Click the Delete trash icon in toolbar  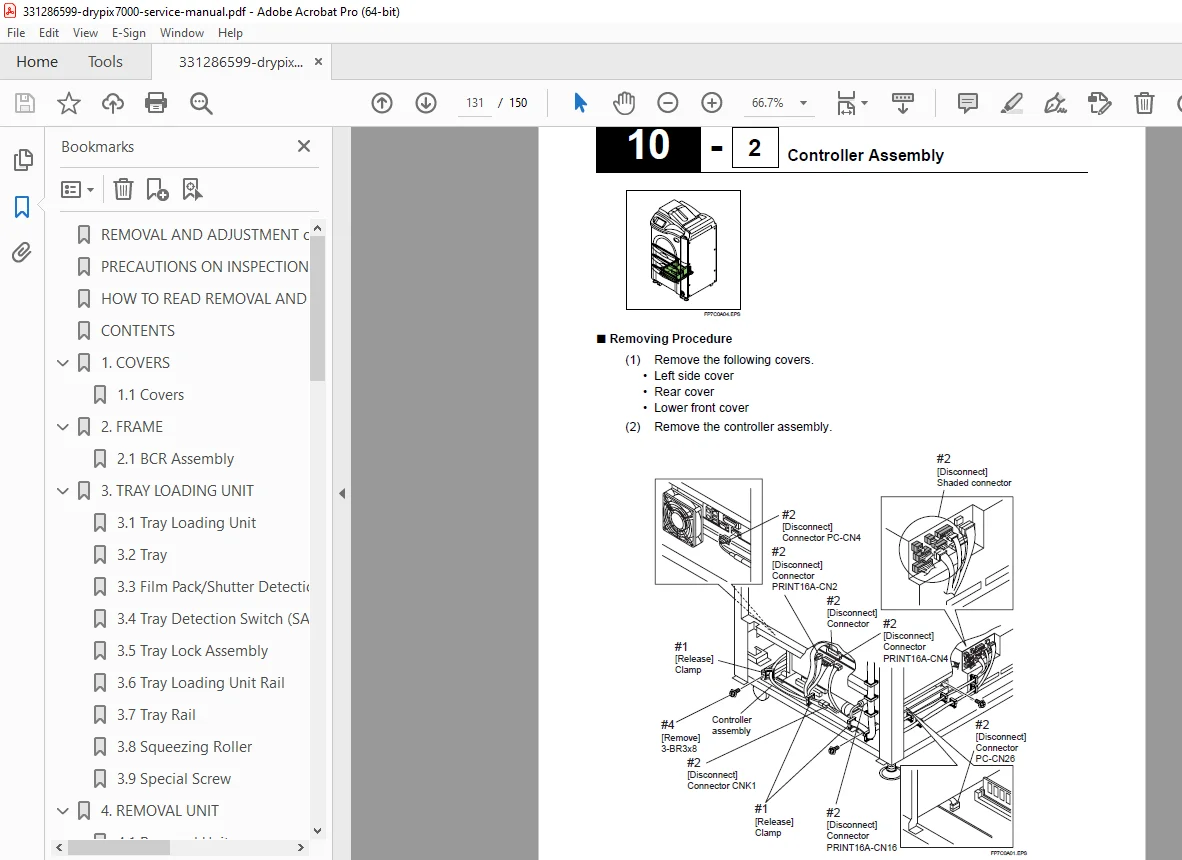click(1144, 103)
